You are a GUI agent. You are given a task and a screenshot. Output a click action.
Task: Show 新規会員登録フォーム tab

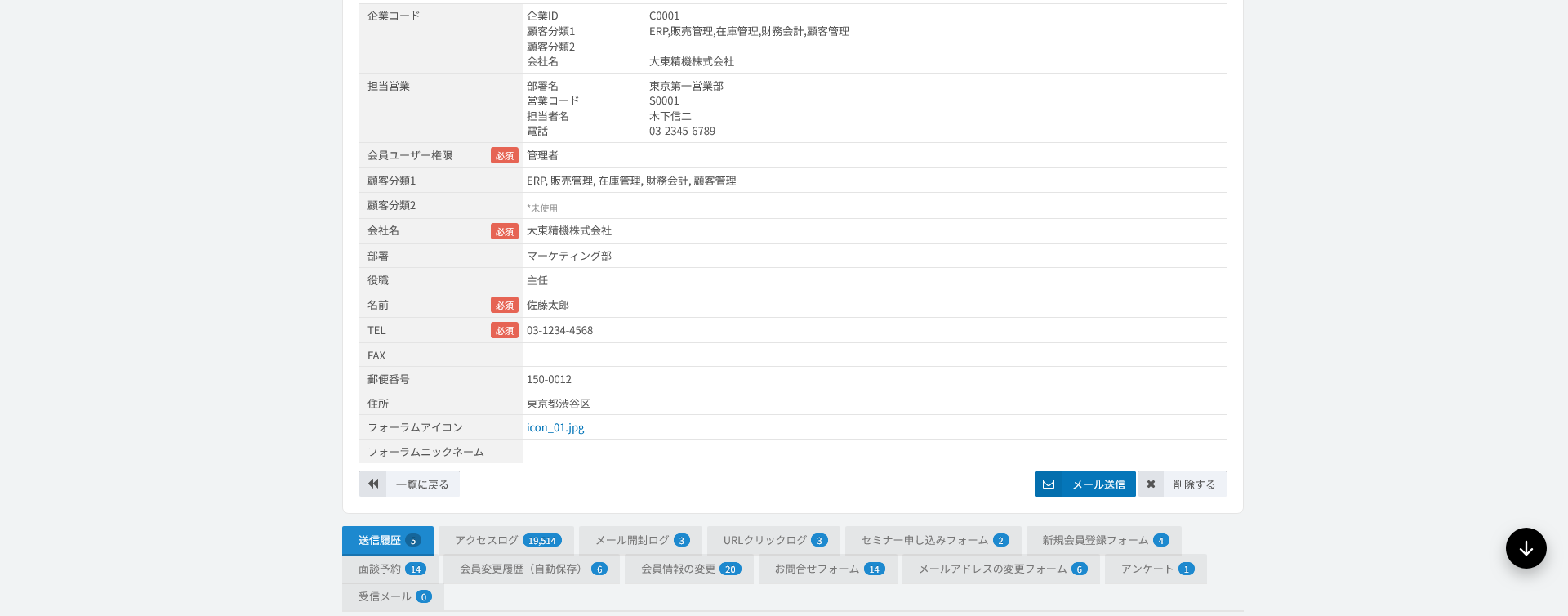1103,540
